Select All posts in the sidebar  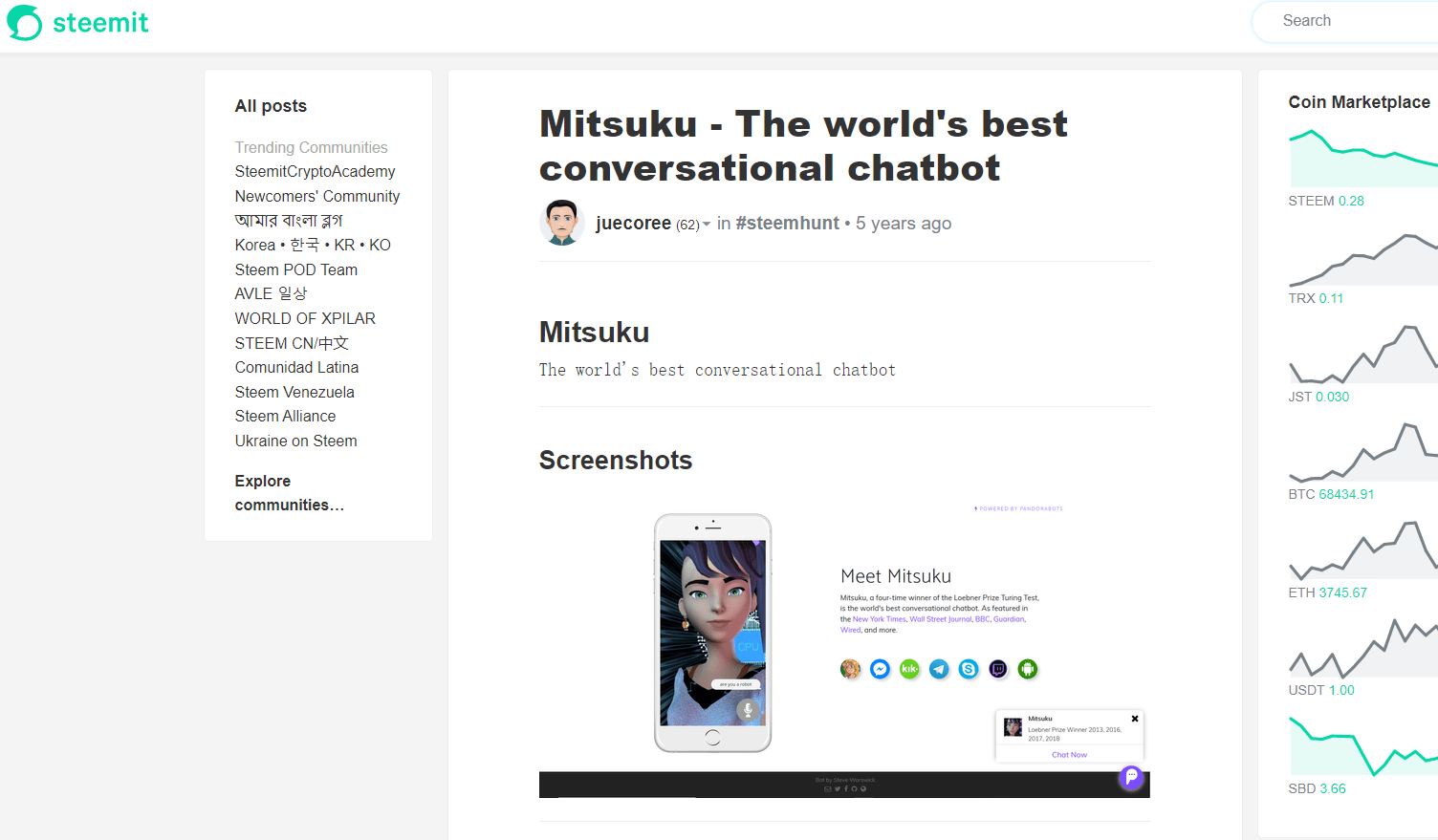pos(271,106)
